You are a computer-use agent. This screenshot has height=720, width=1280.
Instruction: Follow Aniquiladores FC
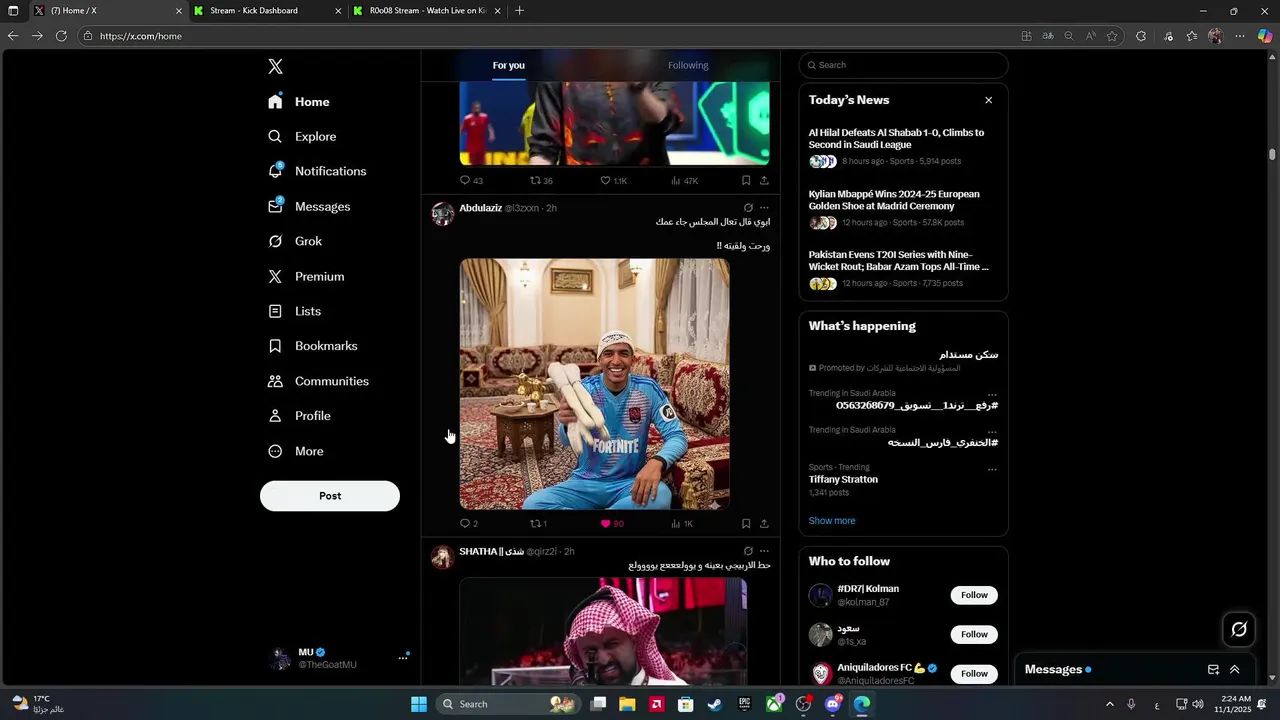click(x=974, y=673)
